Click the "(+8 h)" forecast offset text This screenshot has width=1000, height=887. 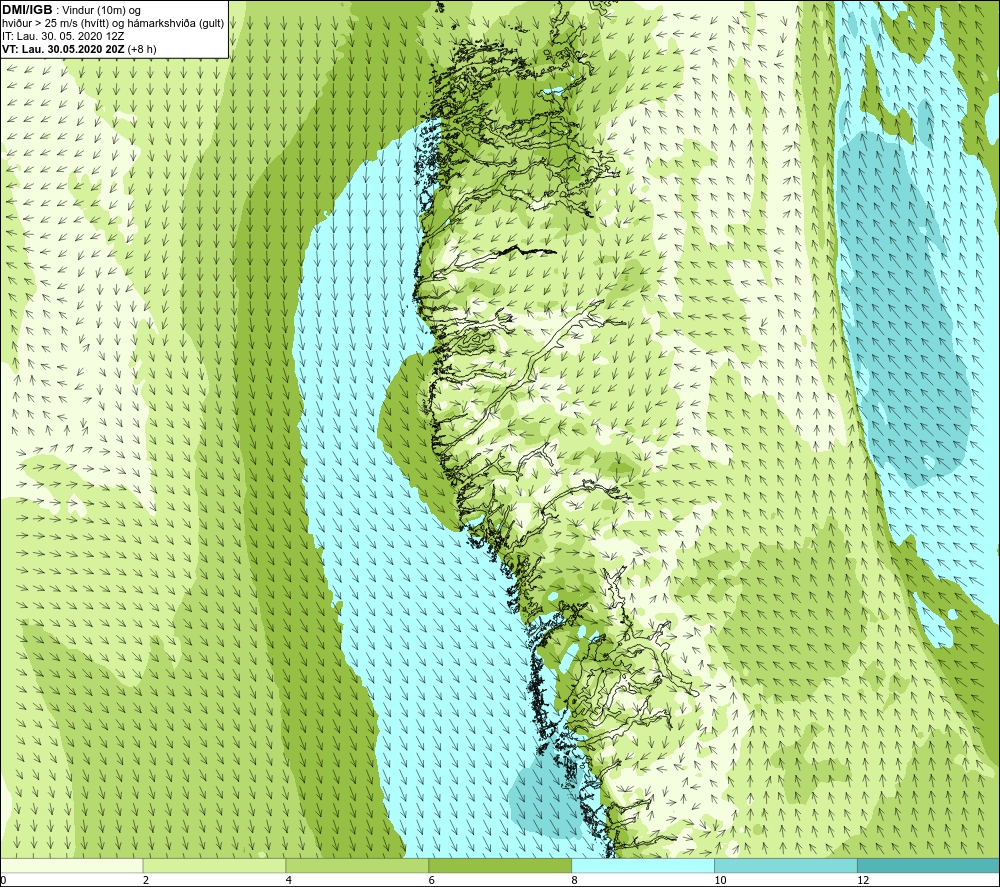(142, 49)
